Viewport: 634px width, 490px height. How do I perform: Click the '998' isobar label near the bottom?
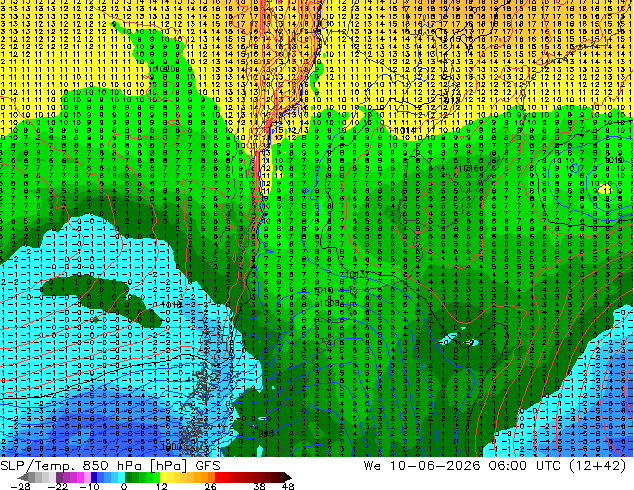coord(266,433)
